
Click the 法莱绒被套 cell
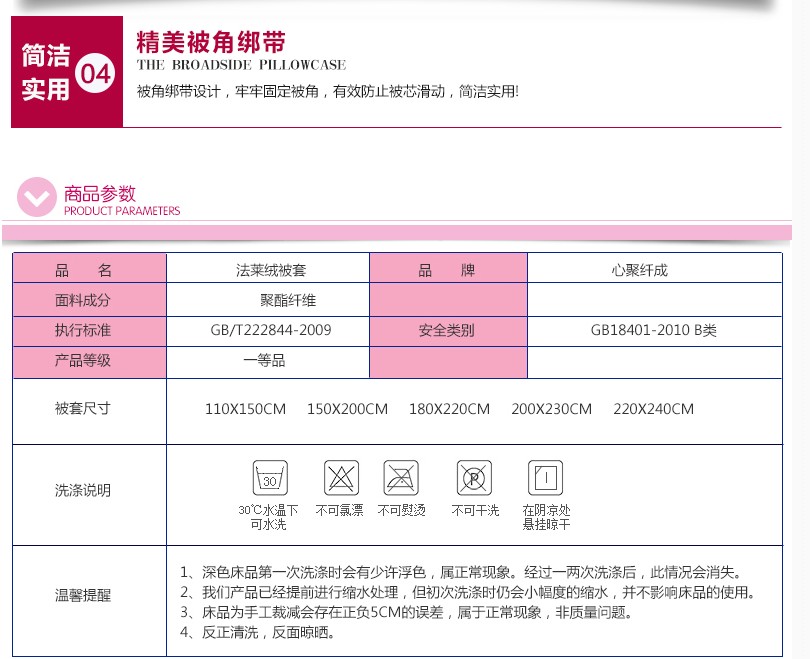point(268,269)
